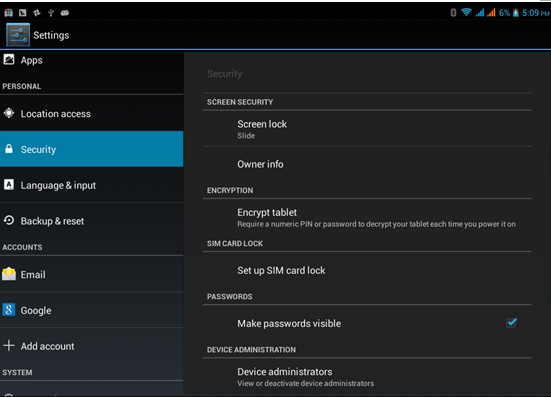Tap the sync arrows notification icon
Image resolution: width=551 pixels, height=397 pixels.
click(37, 13)
